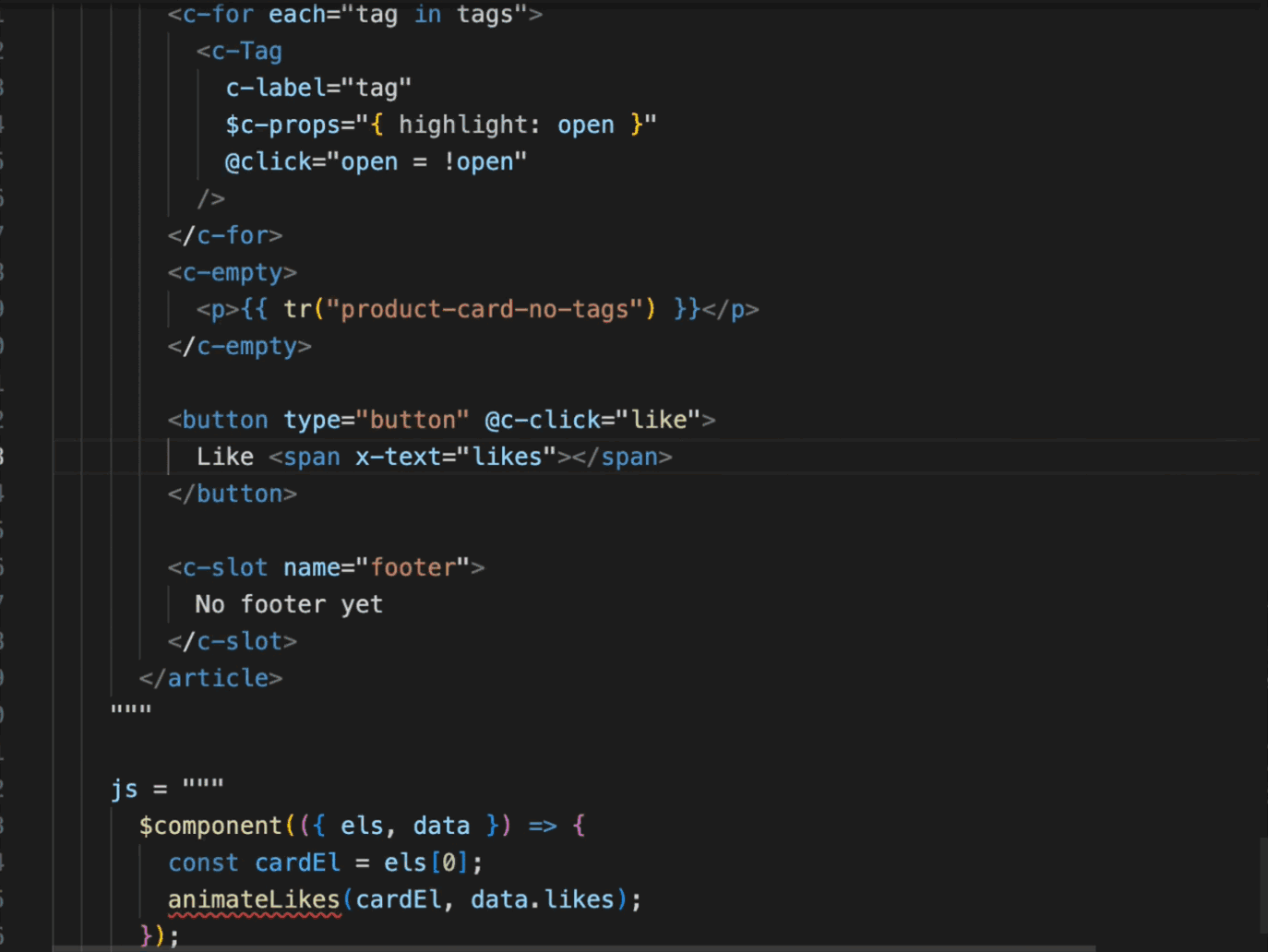Click the opening '<c-empty>' tag

[x=233, y=273]
